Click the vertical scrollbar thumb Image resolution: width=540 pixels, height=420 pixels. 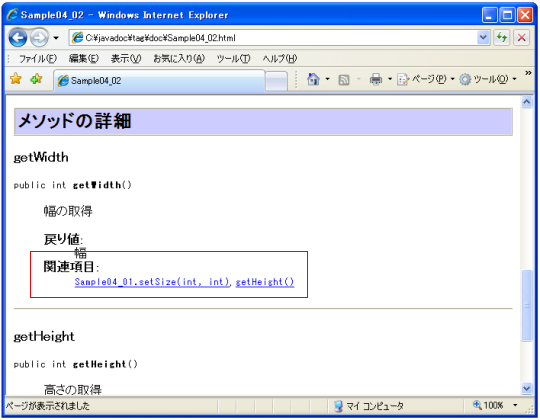click(x=527, y=305)
